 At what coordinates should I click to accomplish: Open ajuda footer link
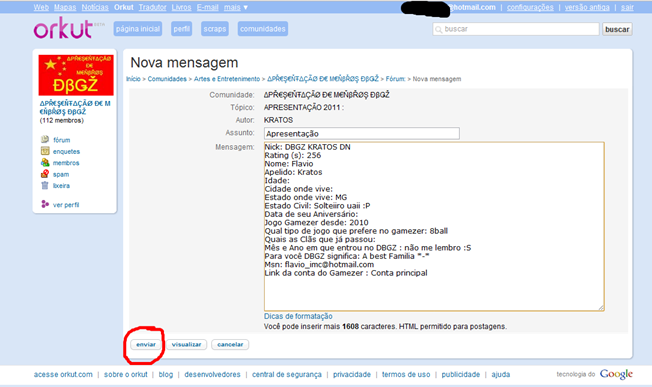pyautogui.click(x=501, y=374)
